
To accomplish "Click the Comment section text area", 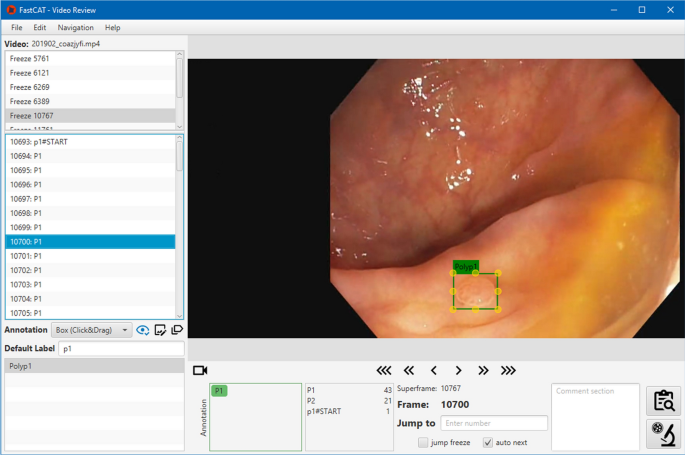I will point(595,417).
